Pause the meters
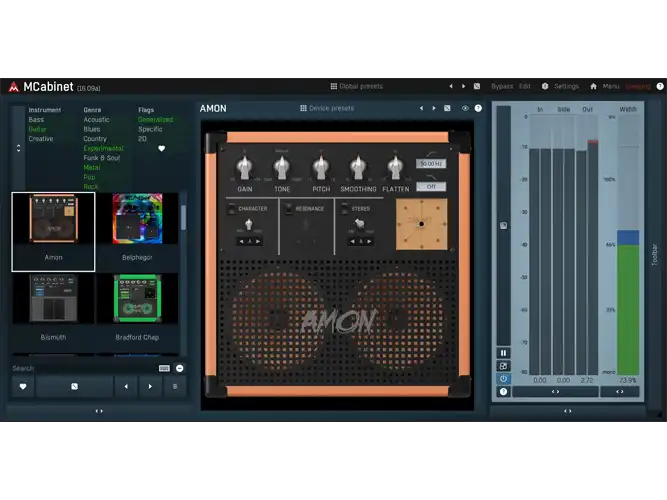Screen dimensions: 667x500 point(503,353)
